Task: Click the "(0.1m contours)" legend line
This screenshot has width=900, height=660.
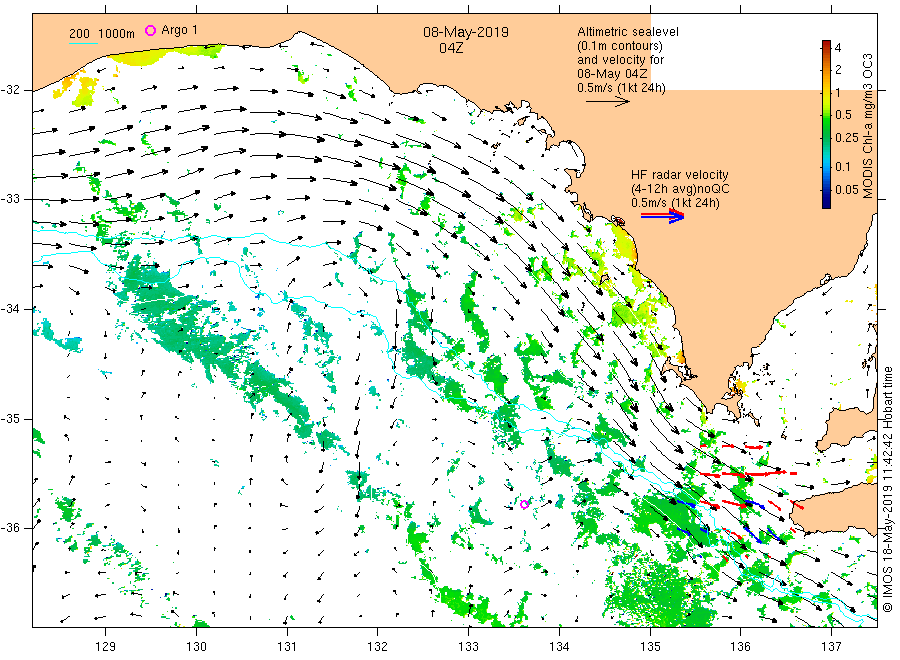Action: point(620,46)
